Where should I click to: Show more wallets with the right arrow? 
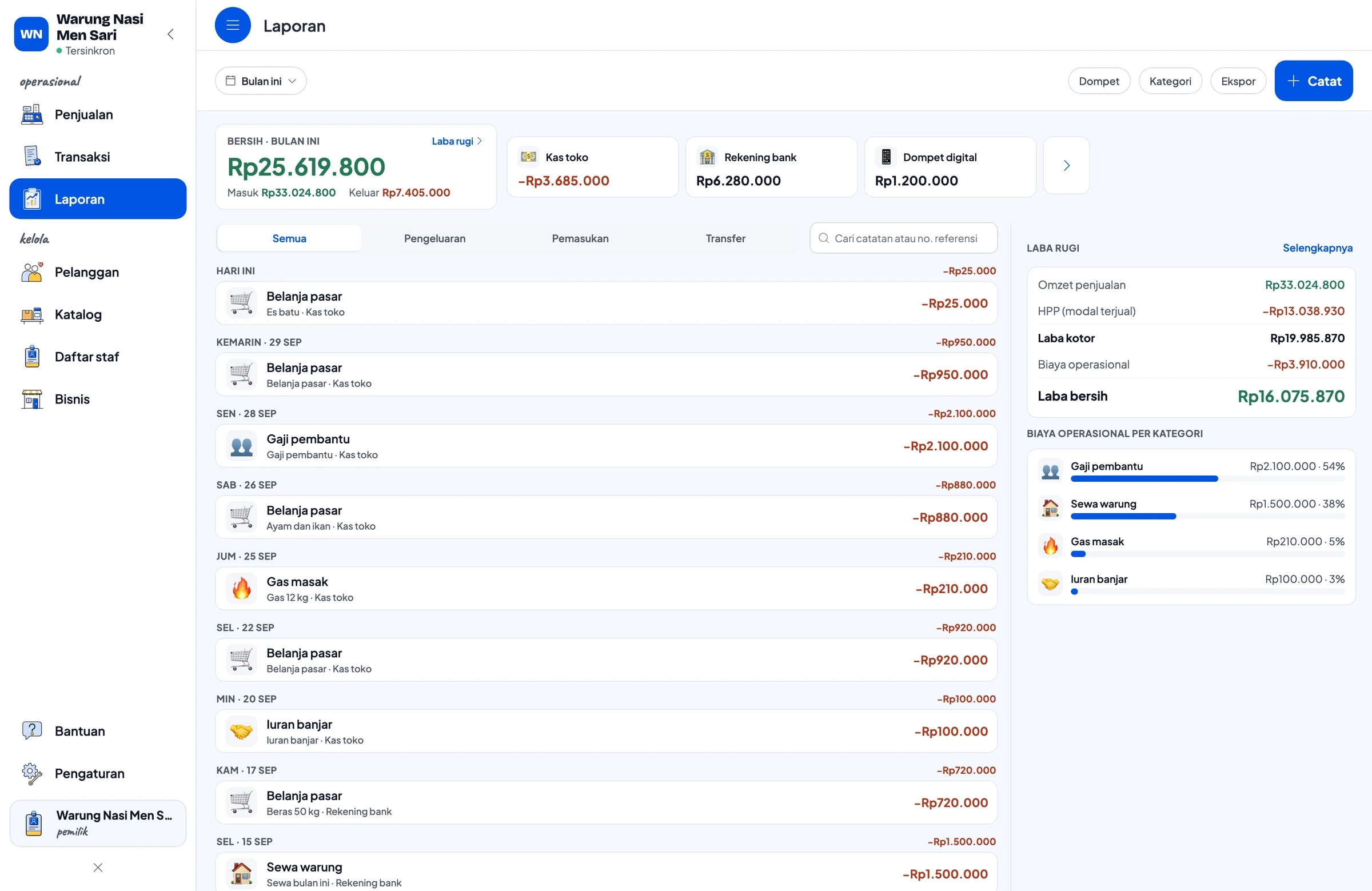click(x=1066, y=166)
